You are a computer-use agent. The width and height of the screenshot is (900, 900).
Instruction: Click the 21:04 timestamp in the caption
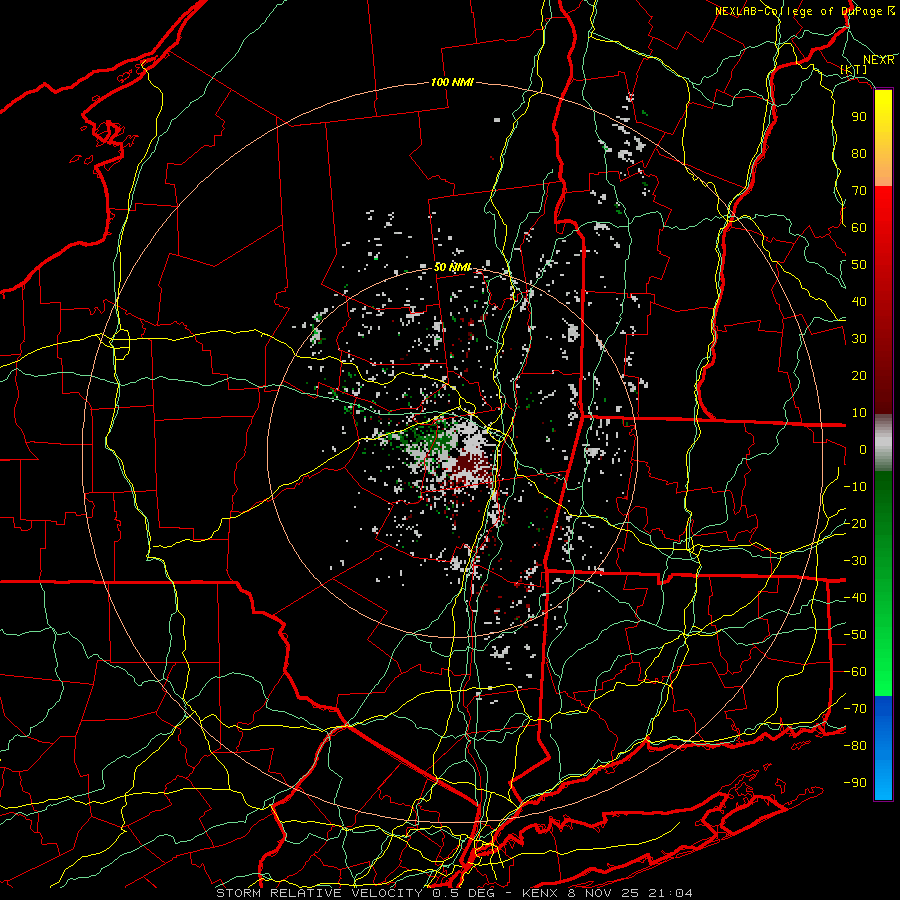coord(672,893)
